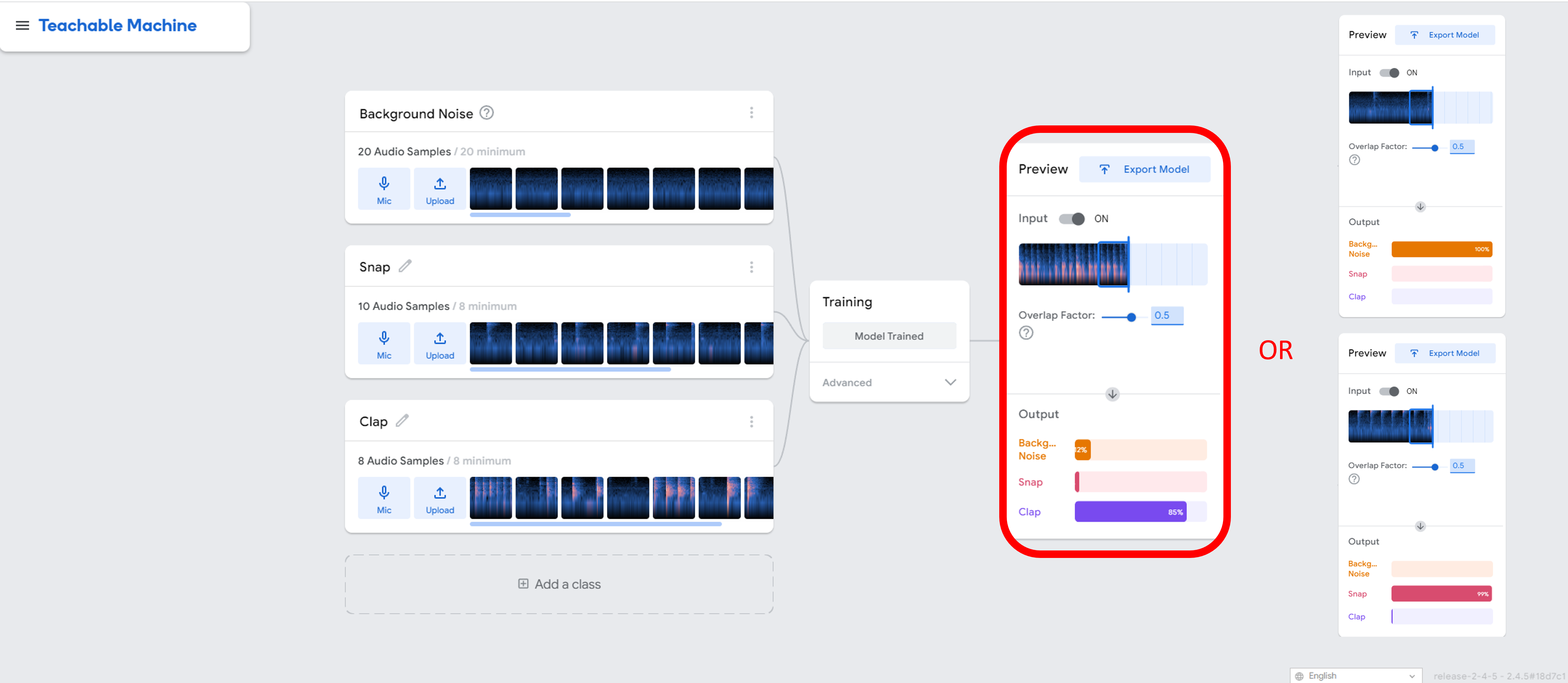Toggle the Input switch in the top-right Preview
The height and width of the screenshot is (683, 1568).
[1389, 73]
